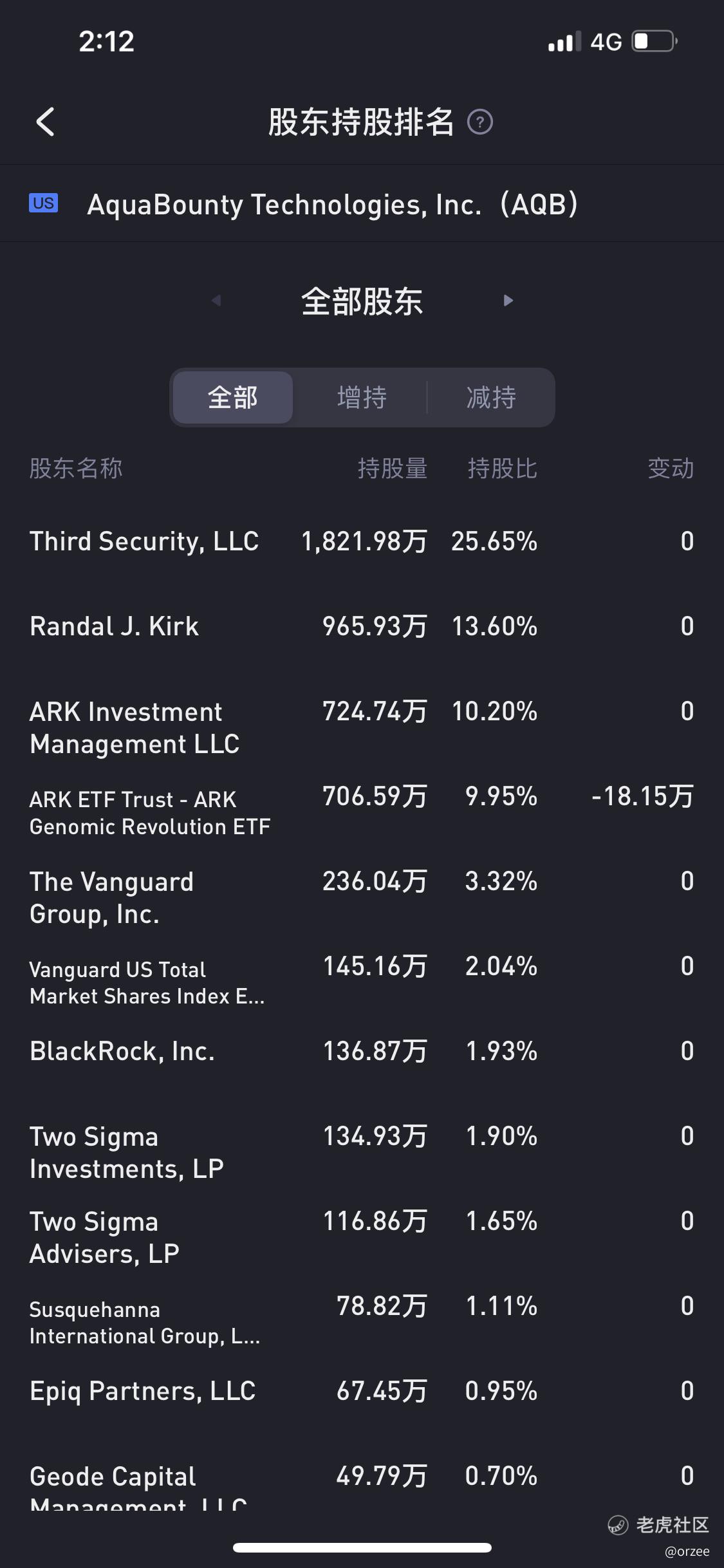
Task: Sort by 持股比 column header
Action: (x=503, y=469)
